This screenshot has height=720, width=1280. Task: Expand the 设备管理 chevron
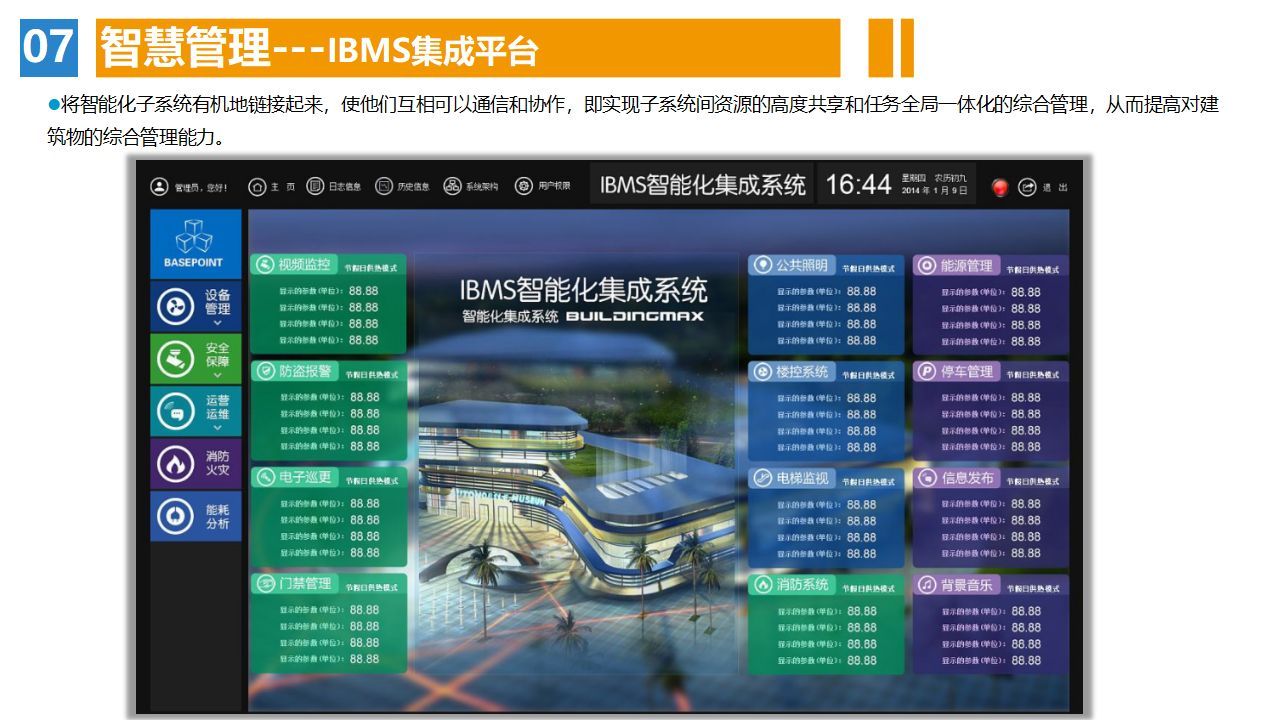[x=218, y=324]
